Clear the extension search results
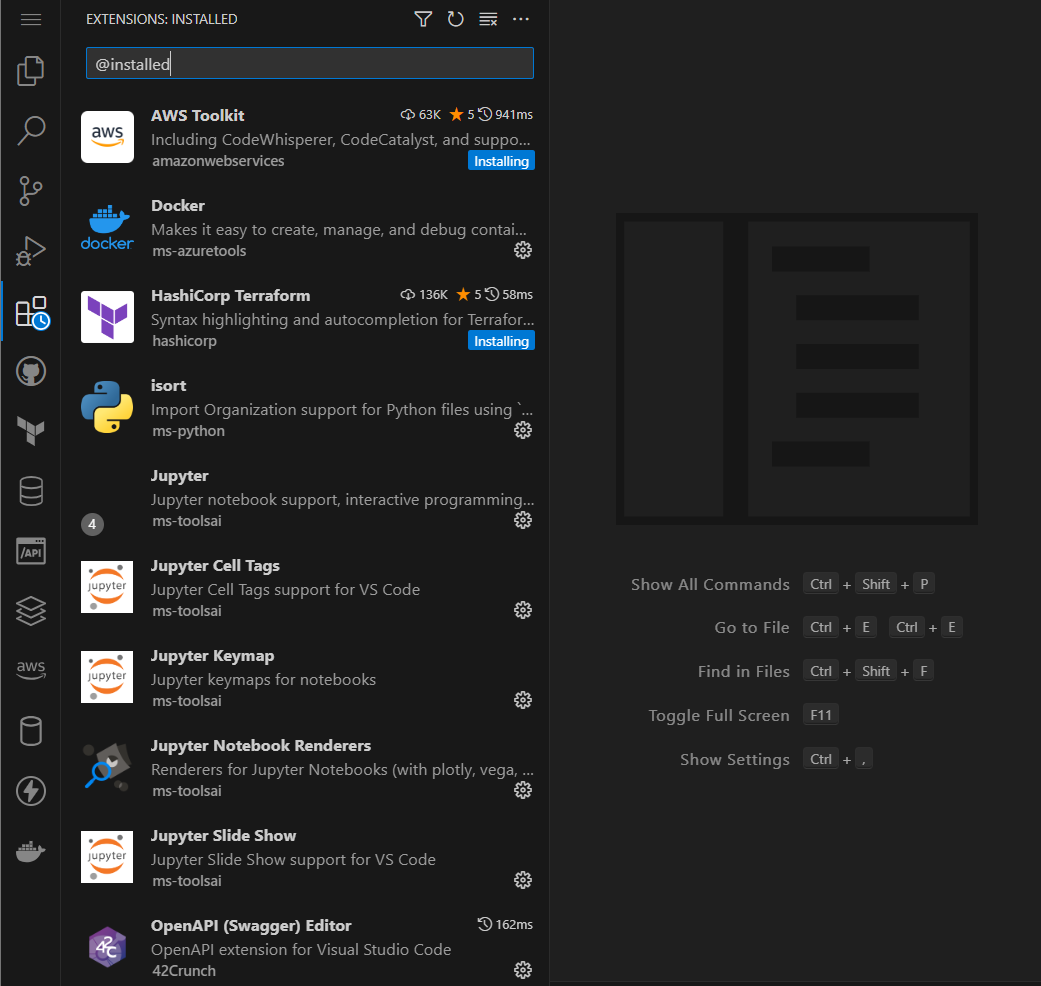Image resolution: width=1041 pixels, height=986 pixels. [488, 19]
